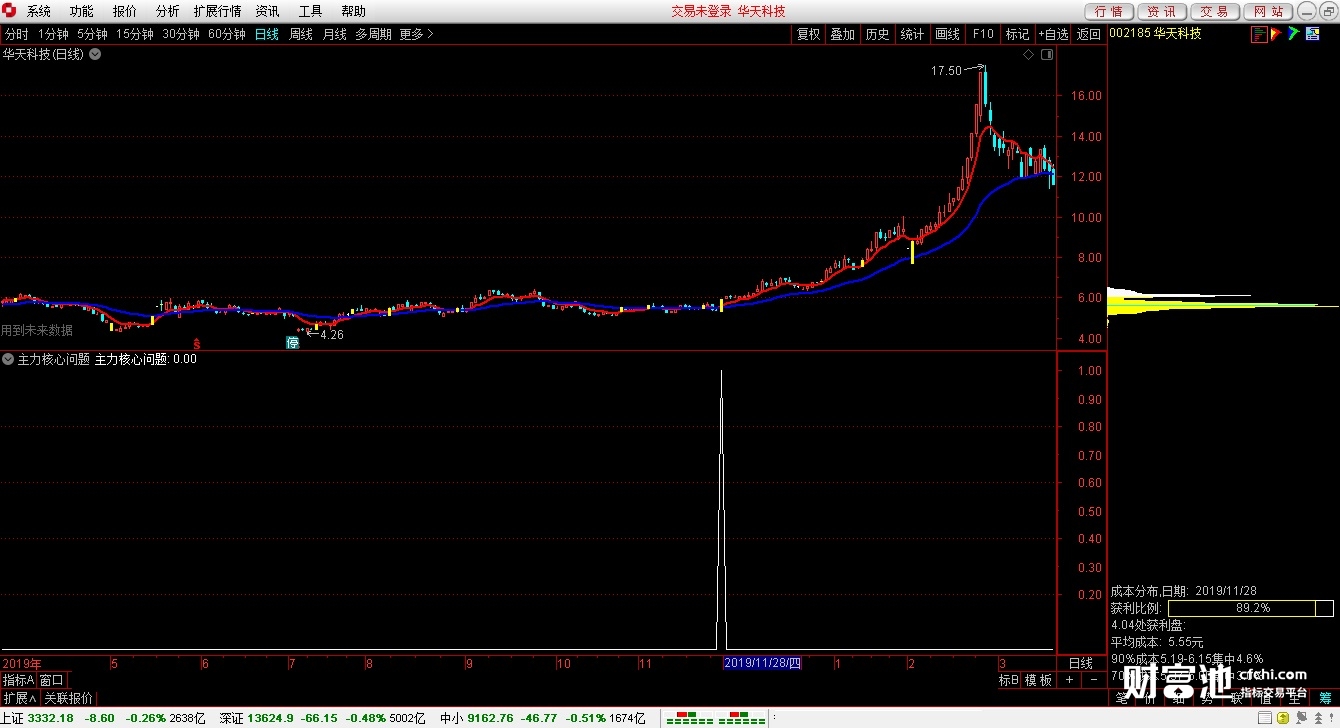1340x728 pixels.
Task: Expand the 华天科技(日线) chart dropdown arrow
Action: [95, 54]
